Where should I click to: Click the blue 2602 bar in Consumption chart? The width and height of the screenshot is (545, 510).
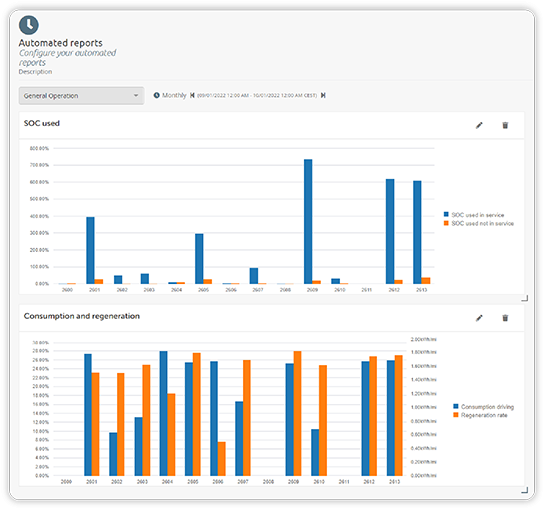113,454
